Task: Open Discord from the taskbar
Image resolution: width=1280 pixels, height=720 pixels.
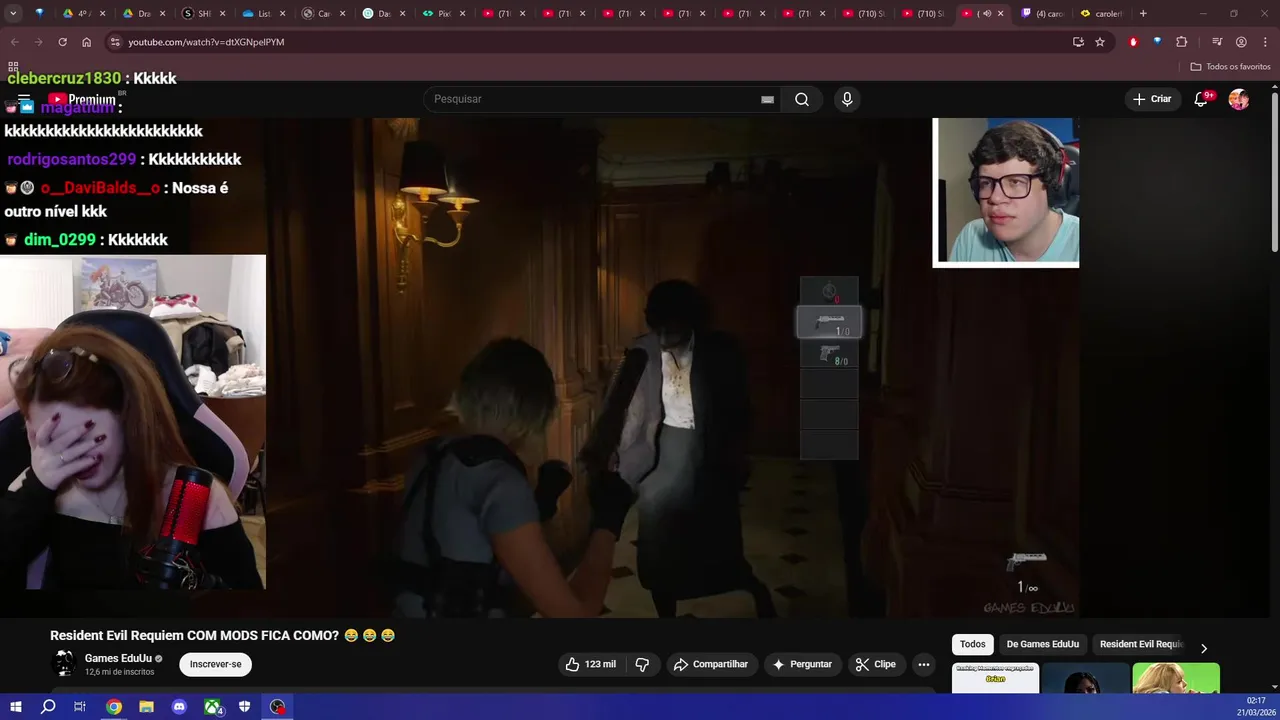Action: click(179, 707)
